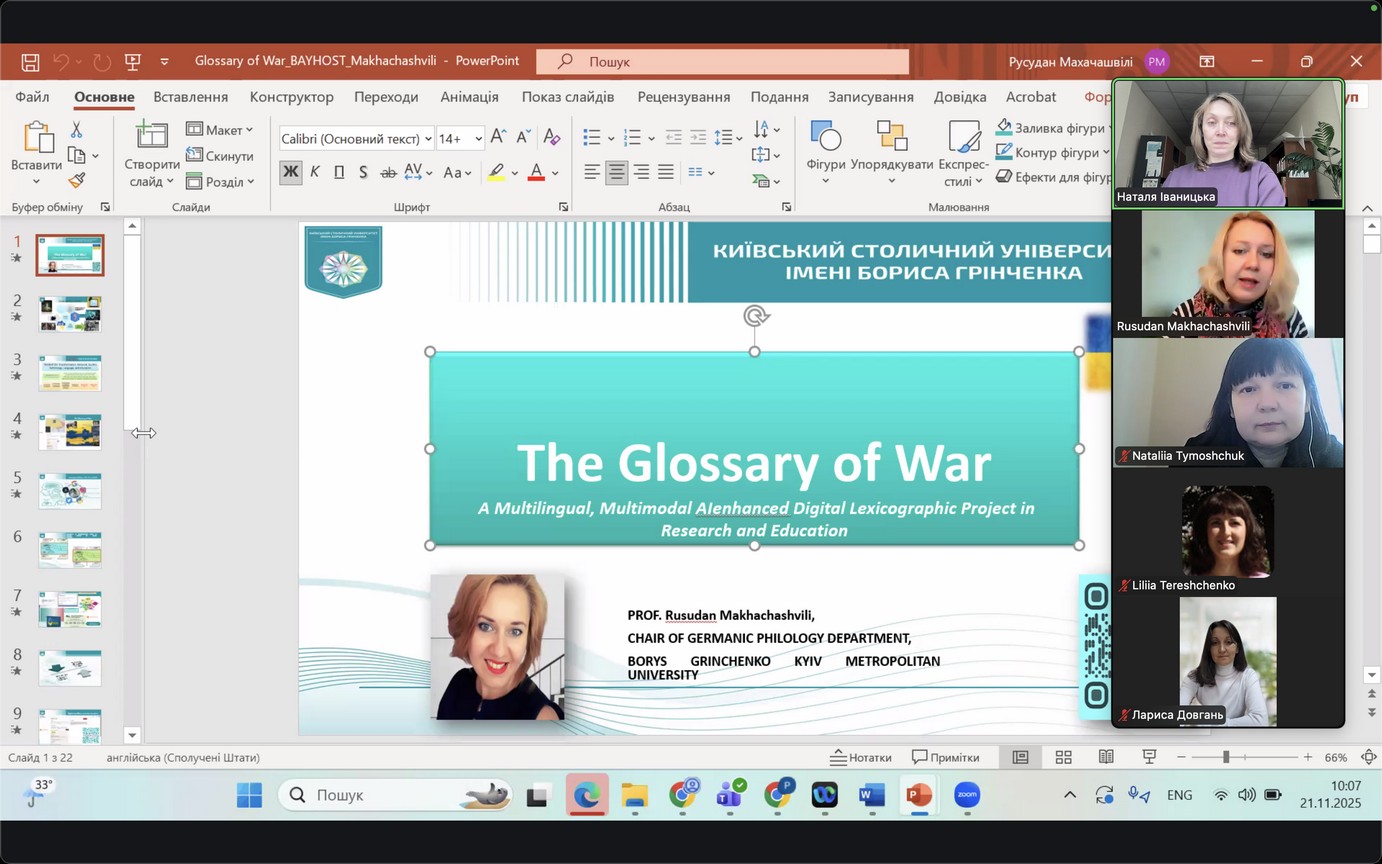
Task: Open the bulleted list icon
Action: [592, 138]
